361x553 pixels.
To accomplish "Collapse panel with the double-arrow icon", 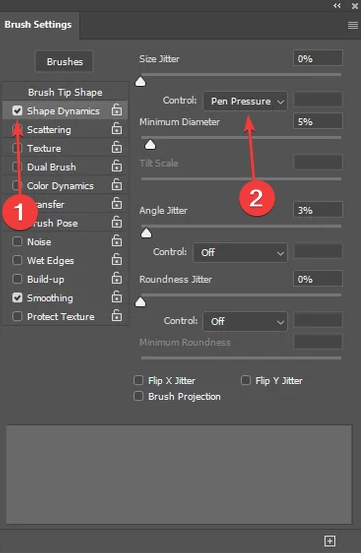I will click(337, 6).
